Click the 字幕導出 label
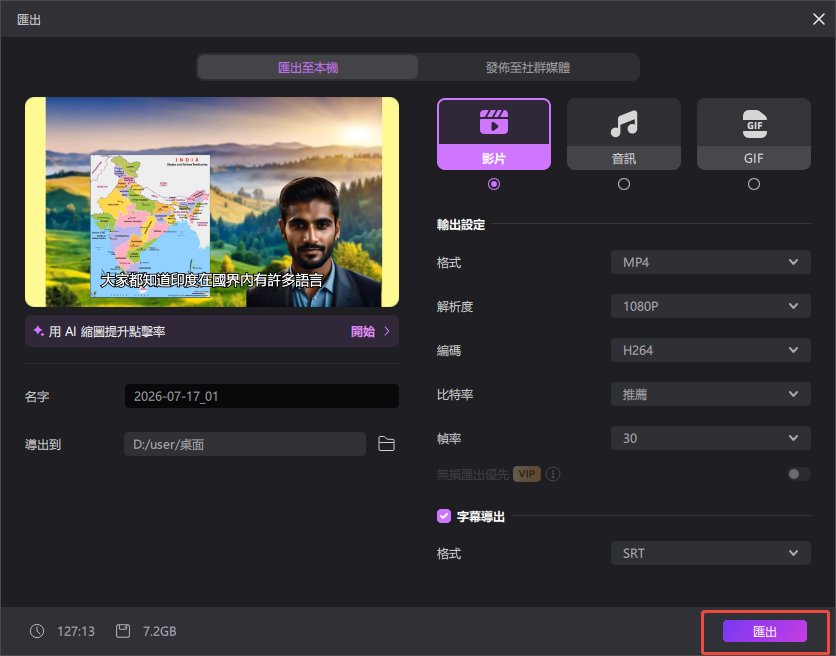The width and height of the screenshot is (836, 656). [481, 516]
